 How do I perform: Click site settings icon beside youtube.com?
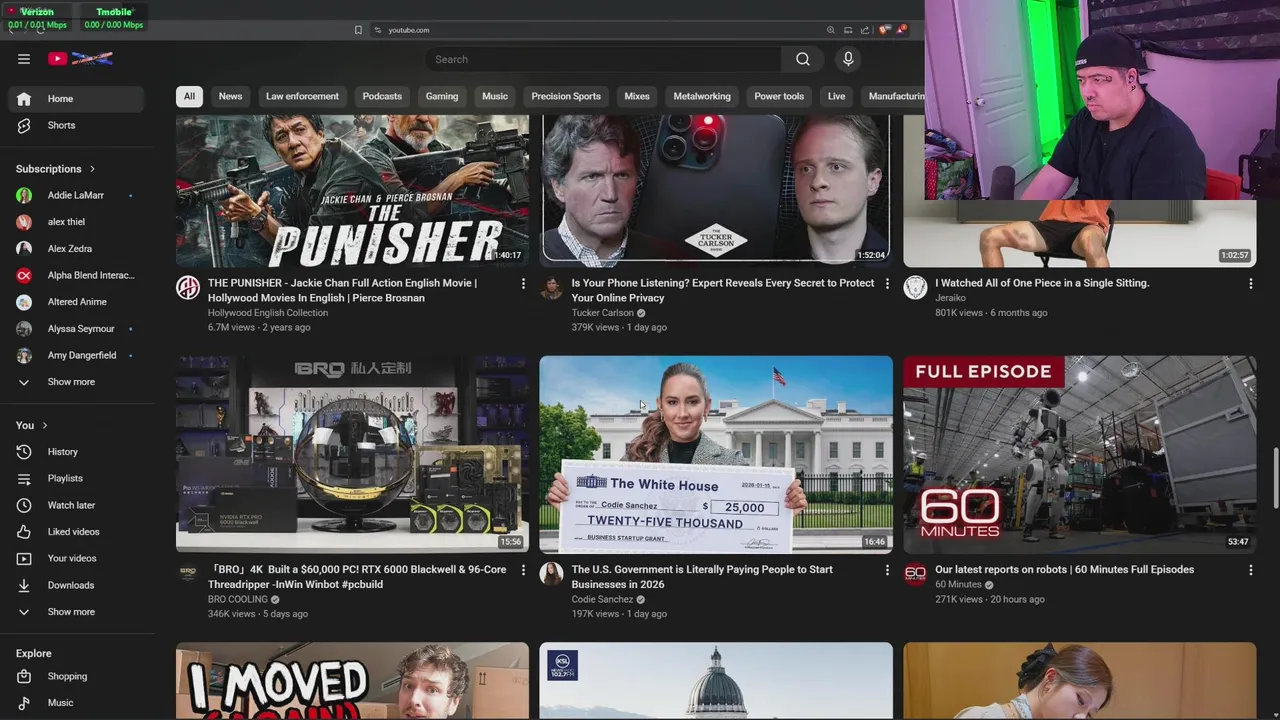(x=378, y=30)
